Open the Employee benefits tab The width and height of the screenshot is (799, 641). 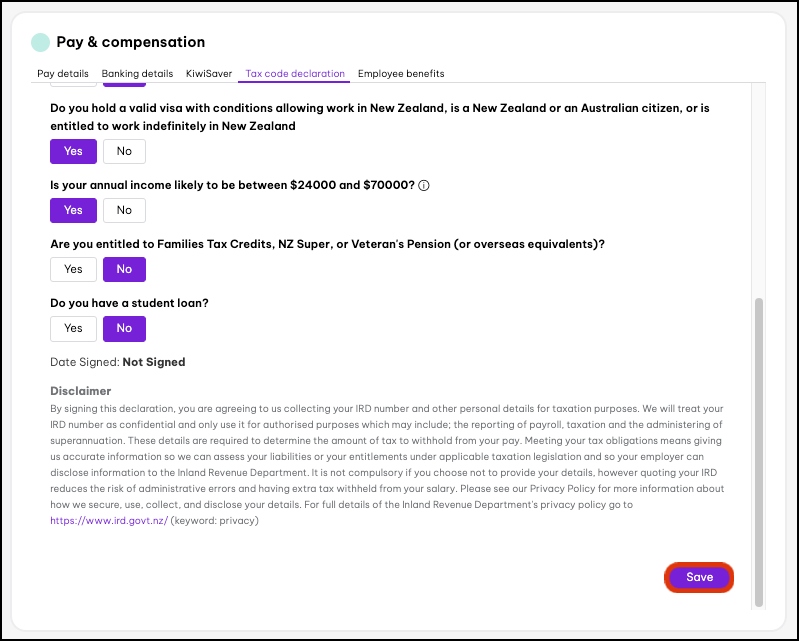pos(401,73)
